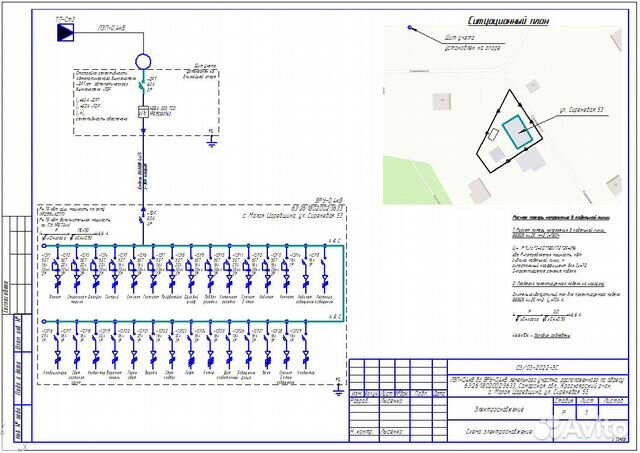Click the ВРУ input circuit breaker symbol
640x453 pixels.
tap(144, 216)
